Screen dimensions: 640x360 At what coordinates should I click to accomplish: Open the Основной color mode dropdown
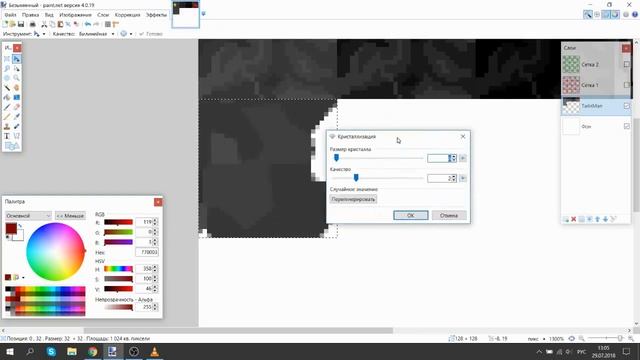28,216
